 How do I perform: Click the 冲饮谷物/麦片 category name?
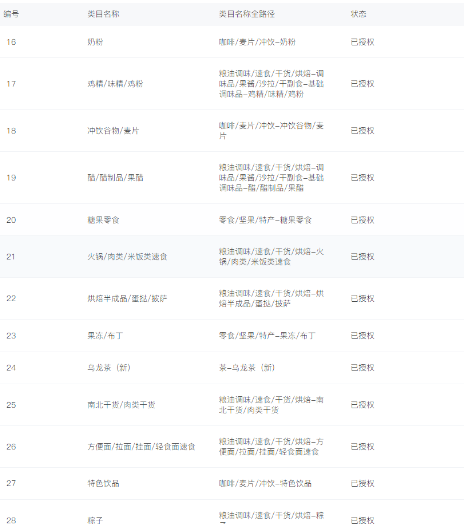click(x=113, y=131)
